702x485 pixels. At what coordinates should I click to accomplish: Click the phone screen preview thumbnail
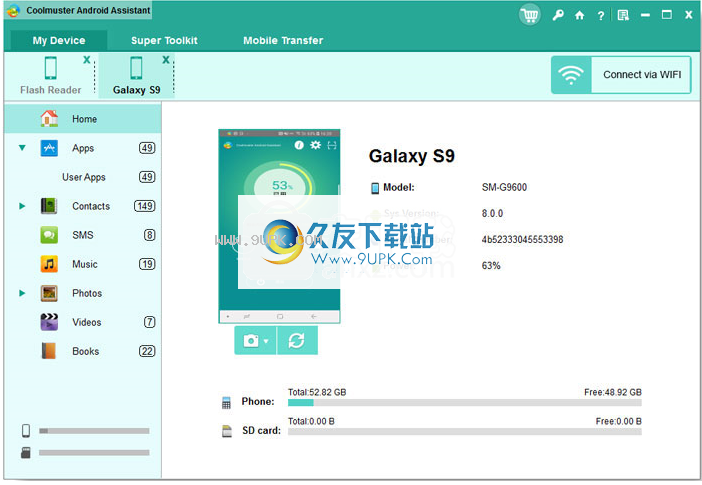[279, 226]
